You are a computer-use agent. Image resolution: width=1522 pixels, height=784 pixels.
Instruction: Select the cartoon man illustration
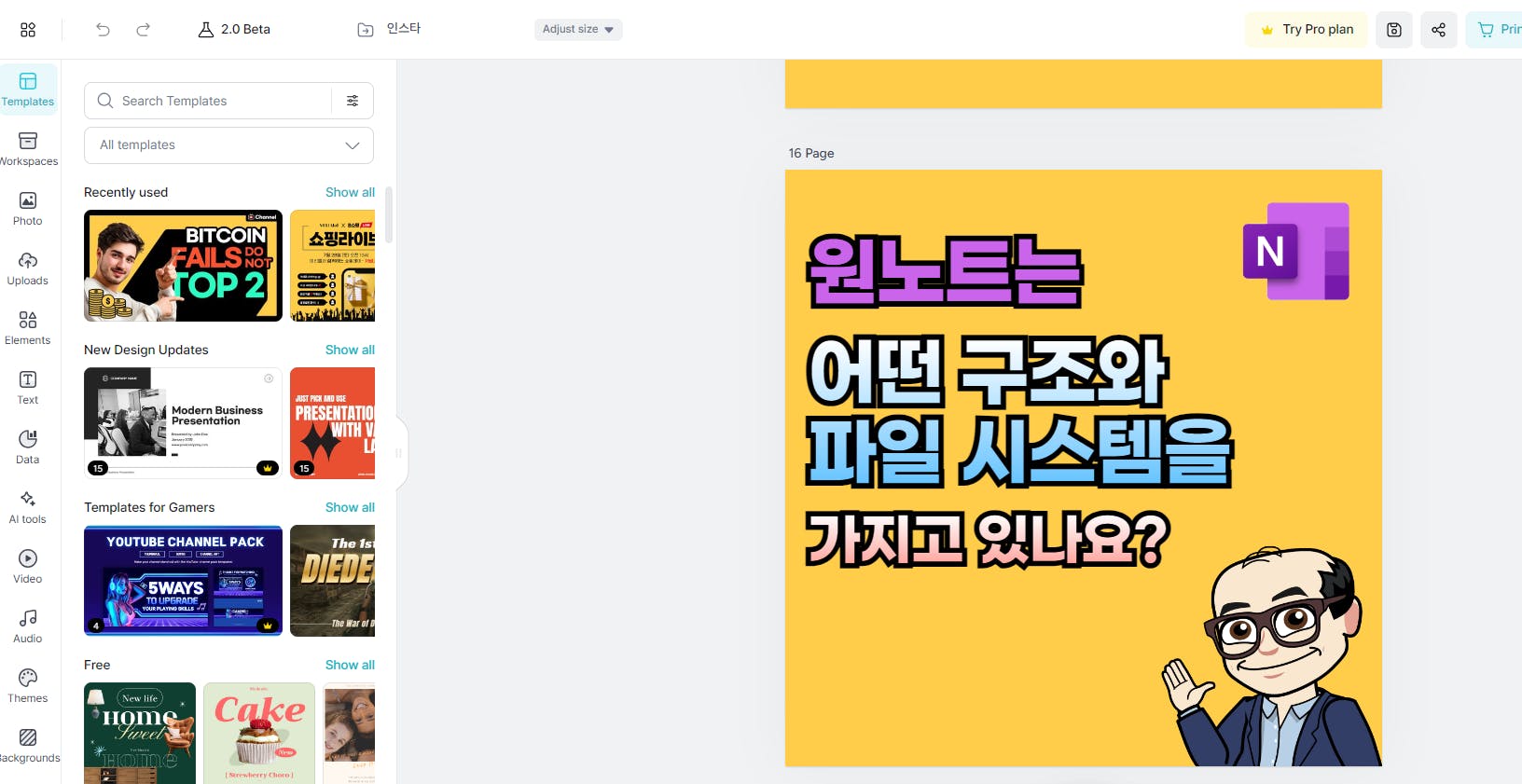pyautogui.click(x=1272, y=656)
